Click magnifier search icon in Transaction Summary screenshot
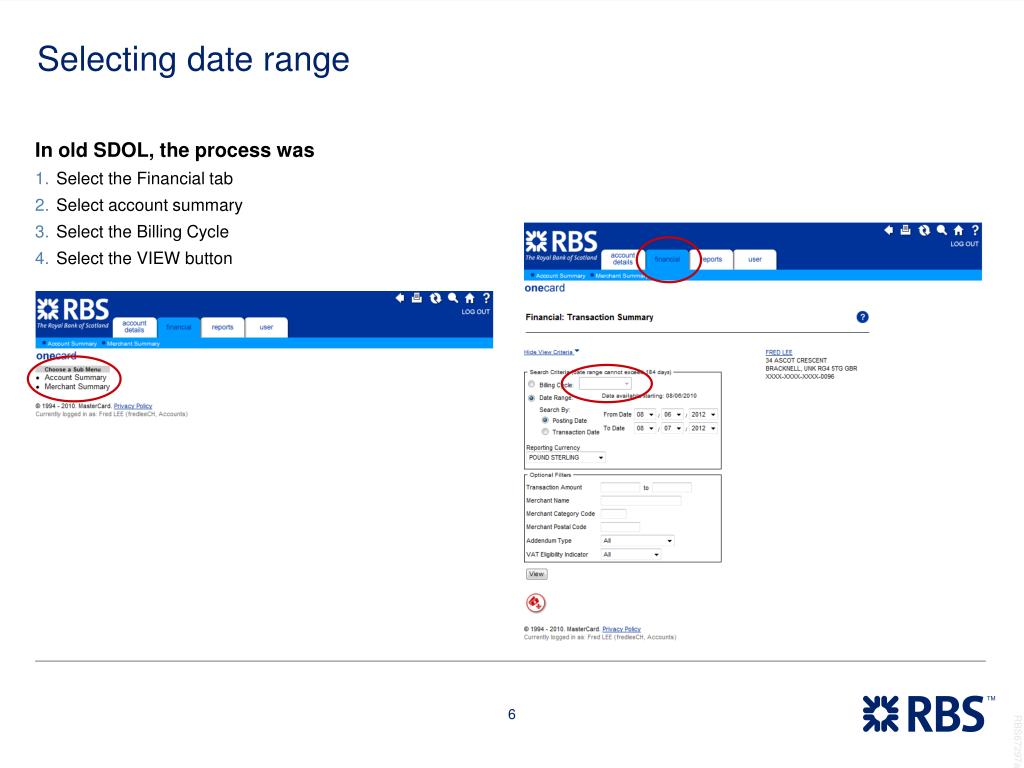The height and width of the screenshot is (768, 1024). (x=941, y=230)
